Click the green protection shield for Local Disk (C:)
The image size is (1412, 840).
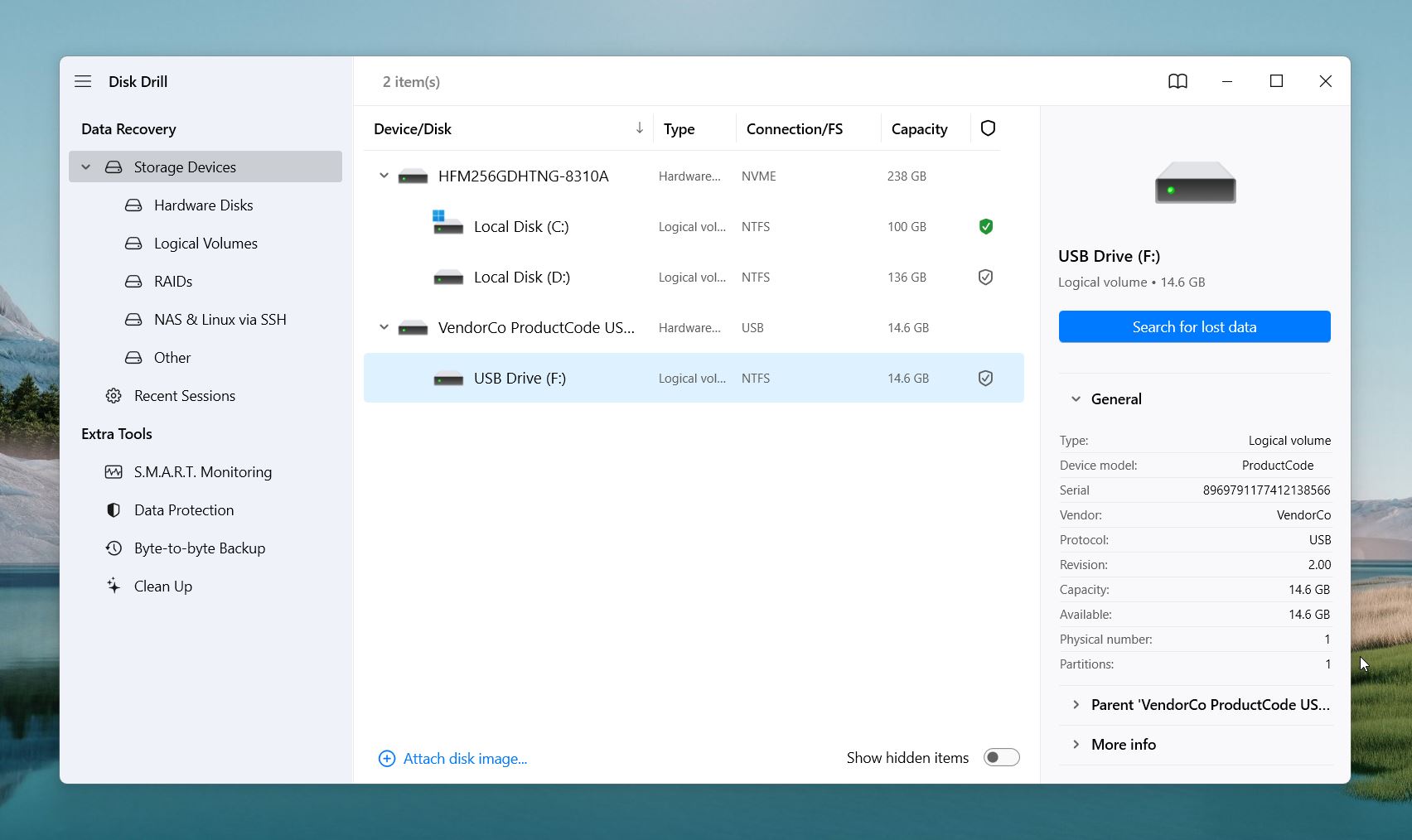985,227
